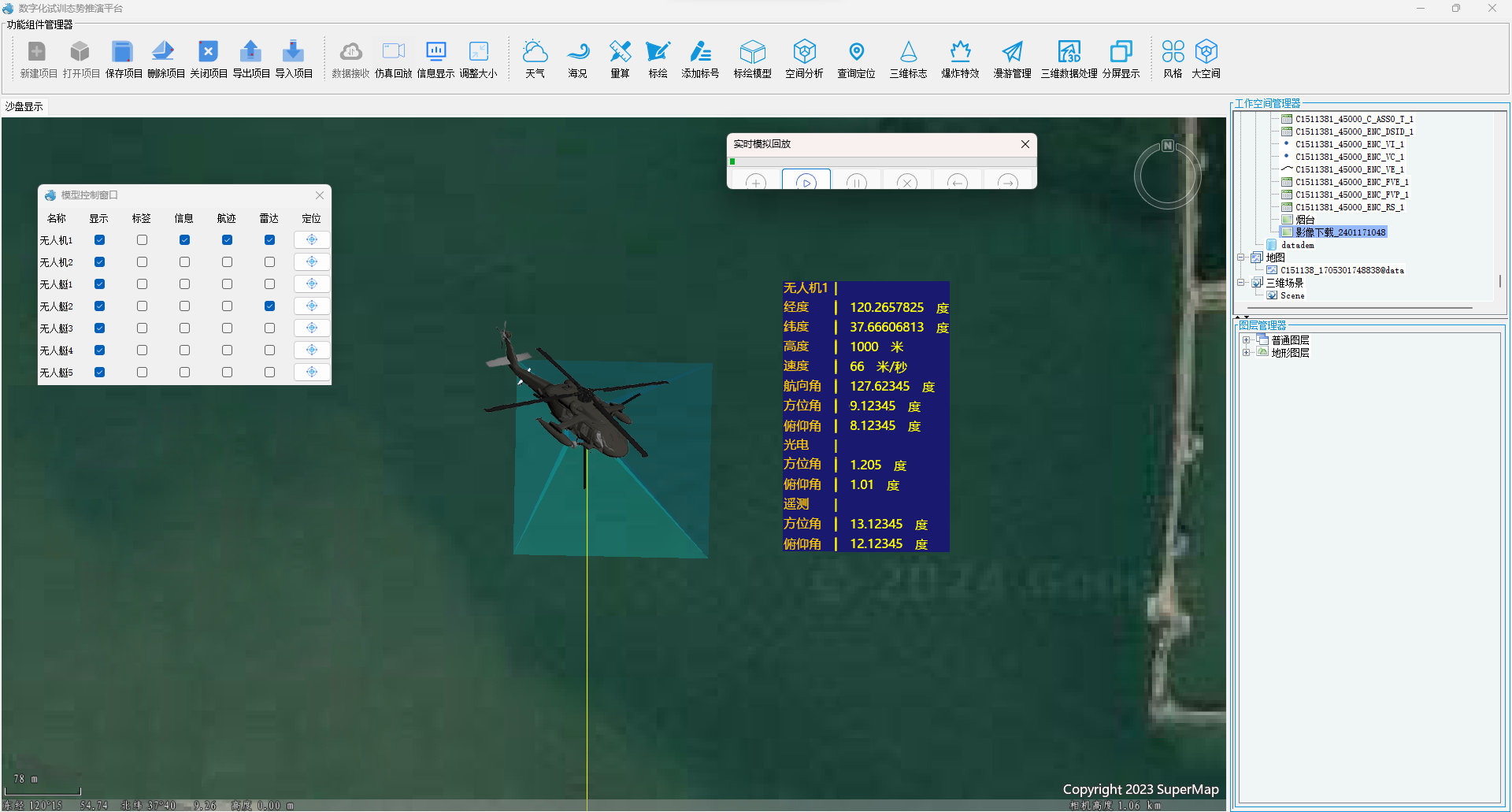Click the X stop button in playback controls
This screenshot has width=1512, height=812.
click(906, 180)
